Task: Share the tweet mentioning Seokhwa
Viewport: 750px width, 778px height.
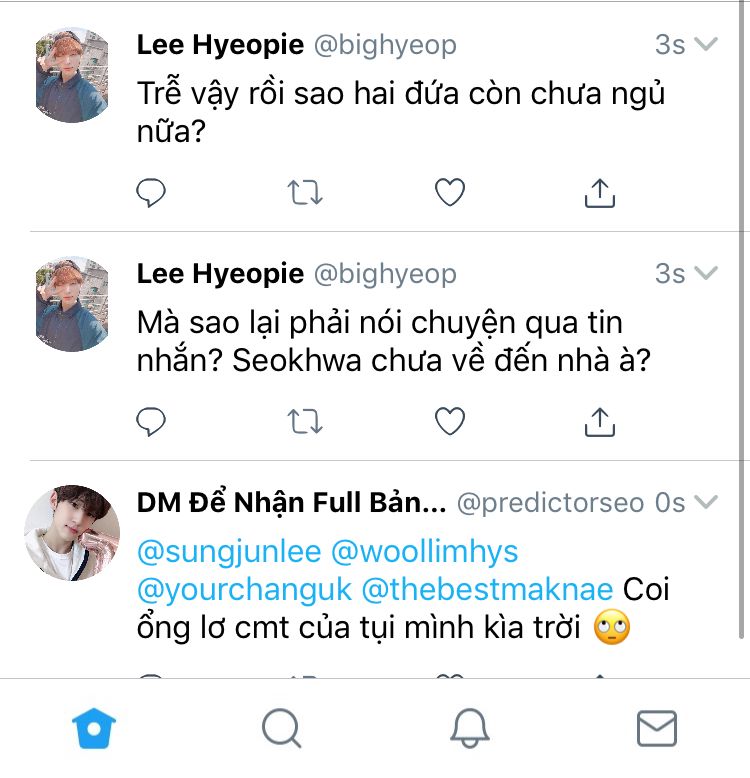Action: pos(599,422)
